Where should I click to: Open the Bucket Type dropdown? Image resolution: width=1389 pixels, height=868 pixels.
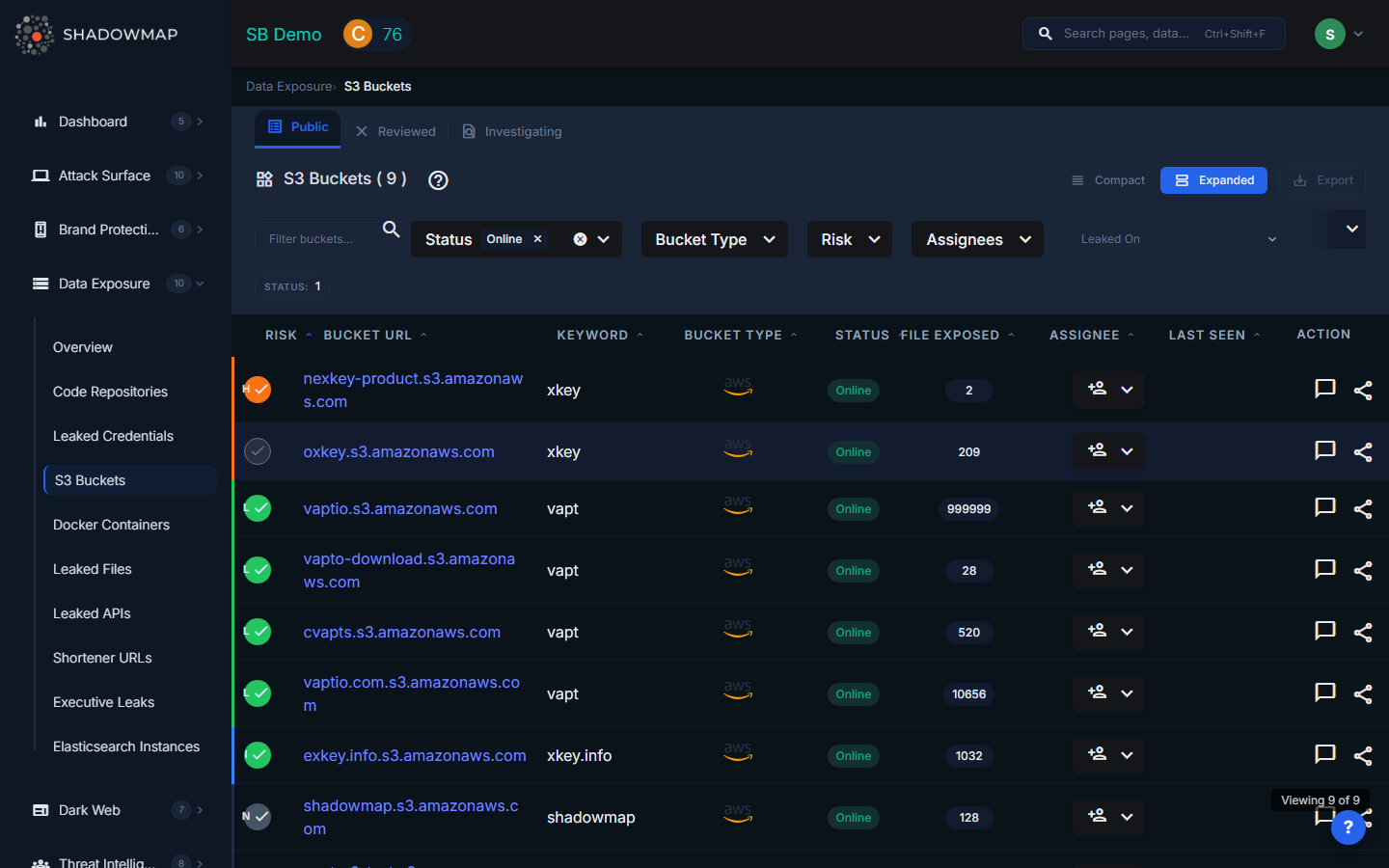714,239
